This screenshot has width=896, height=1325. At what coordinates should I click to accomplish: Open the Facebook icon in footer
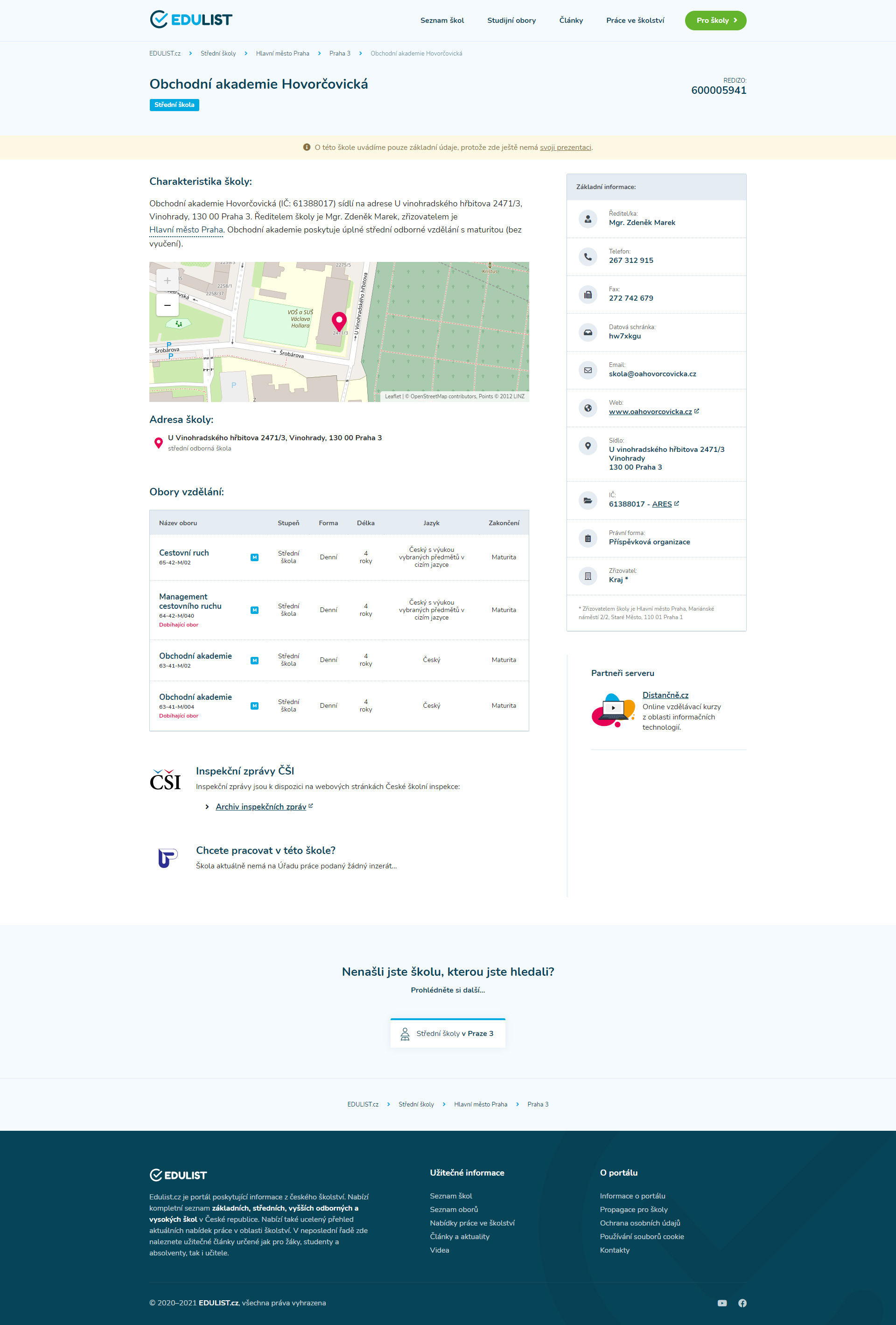(x=742, y=1304)
